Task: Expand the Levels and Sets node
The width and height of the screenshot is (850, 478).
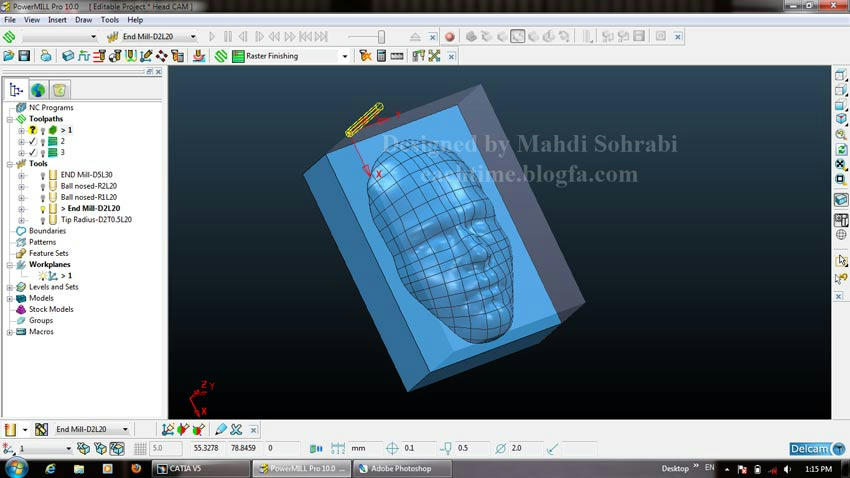Action: tap(10, 287)
